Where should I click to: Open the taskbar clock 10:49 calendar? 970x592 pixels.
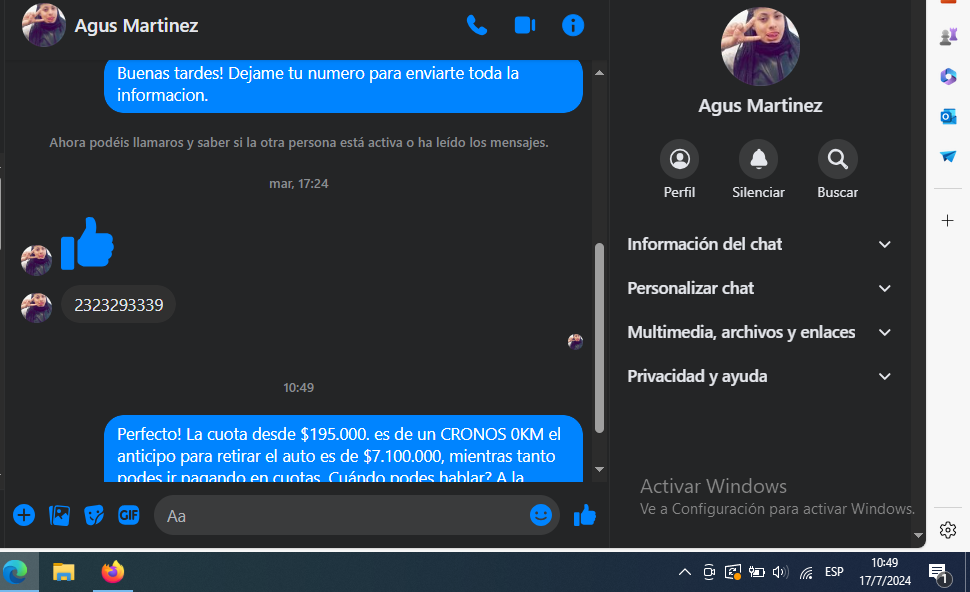(885, 572)
